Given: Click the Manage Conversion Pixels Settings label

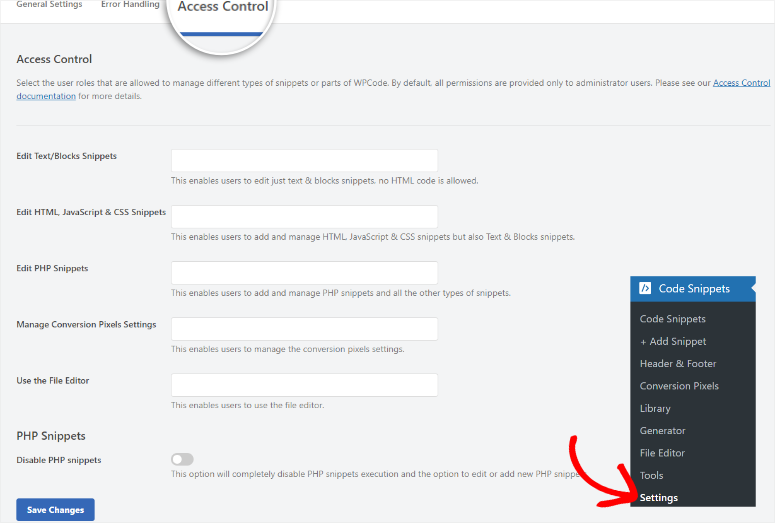Looking at the screenshot, I should tap(86, 324).
